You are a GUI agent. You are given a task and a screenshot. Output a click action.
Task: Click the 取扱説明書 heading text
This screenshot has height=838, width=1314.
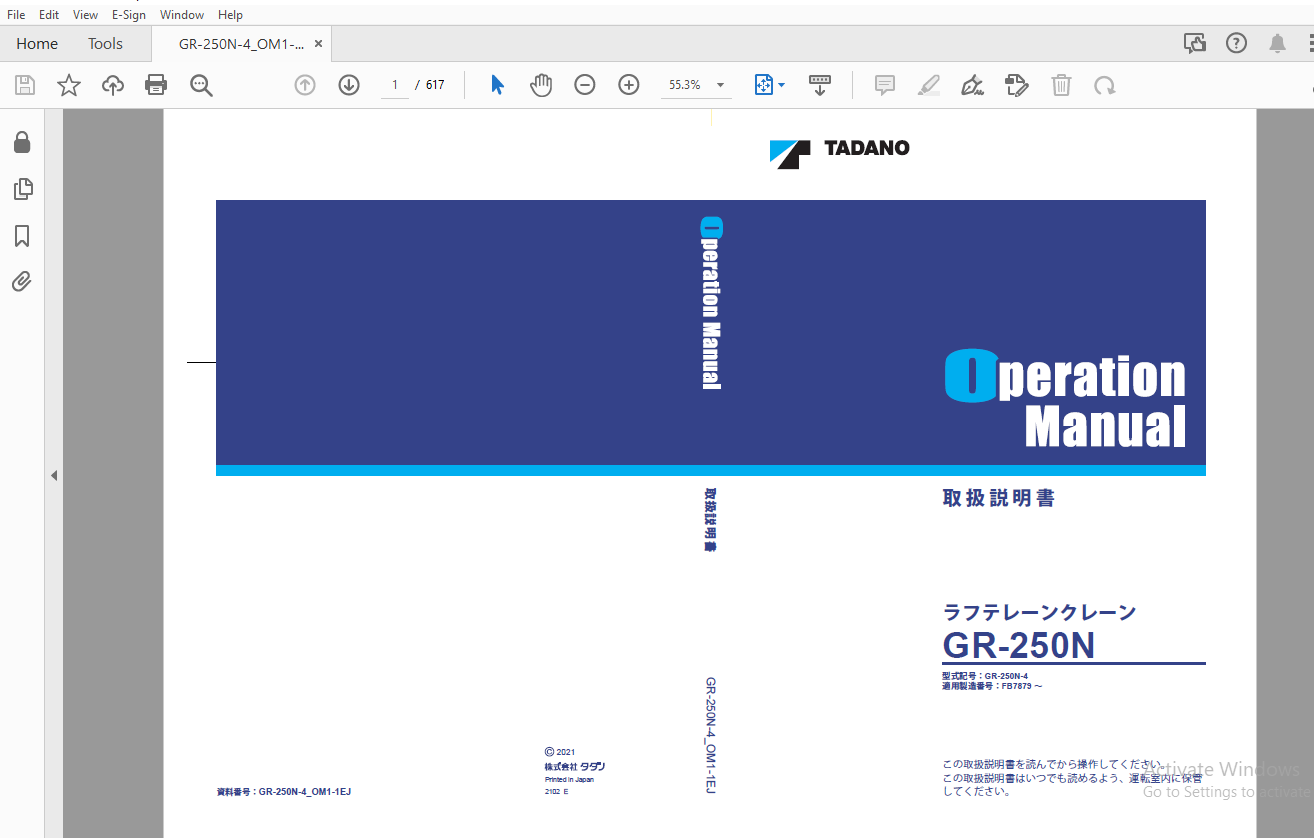point(999,498)
